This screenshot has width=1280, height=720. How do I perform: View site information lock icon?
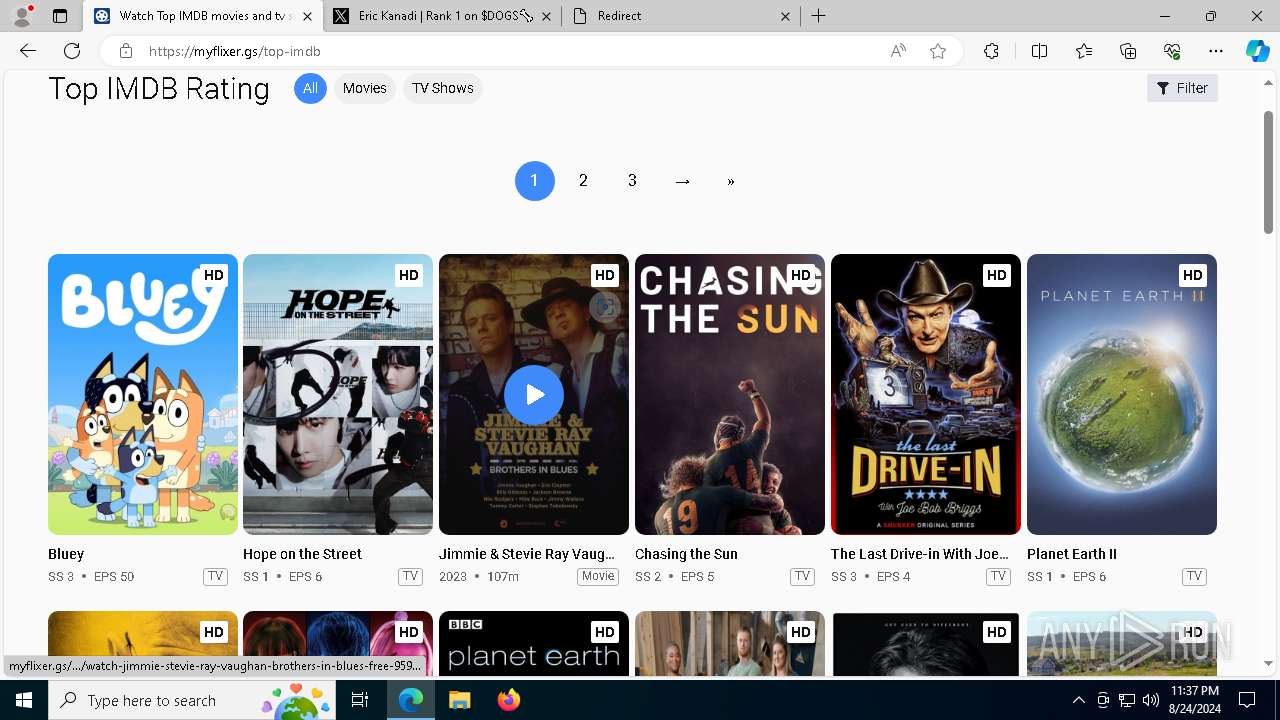click(125, 51)
